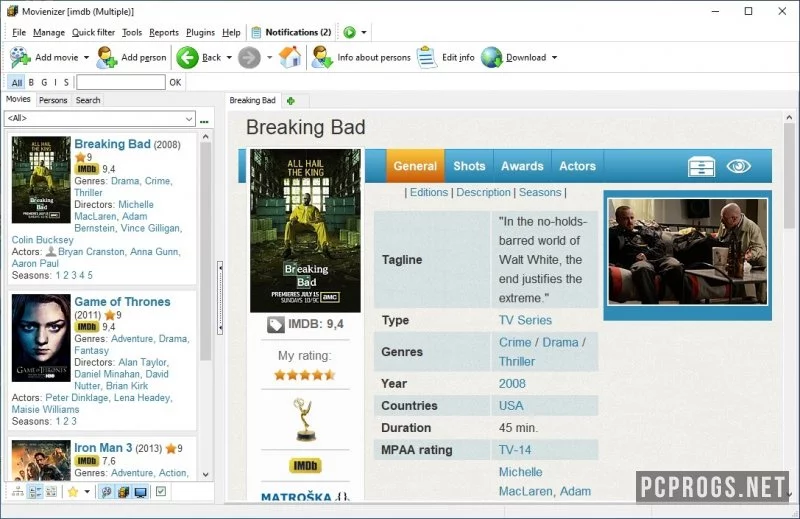Viewport: 800px width, 519px height.
Task: Click the Info about persons icon
Action: [322, 57]
